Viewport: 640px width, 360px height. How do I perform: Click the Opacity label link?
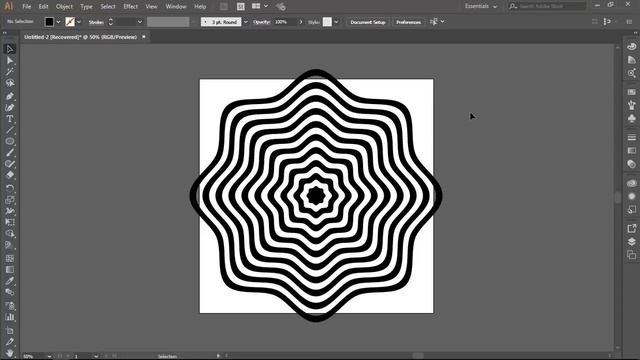pyautogui.click(x=261, y=22)
